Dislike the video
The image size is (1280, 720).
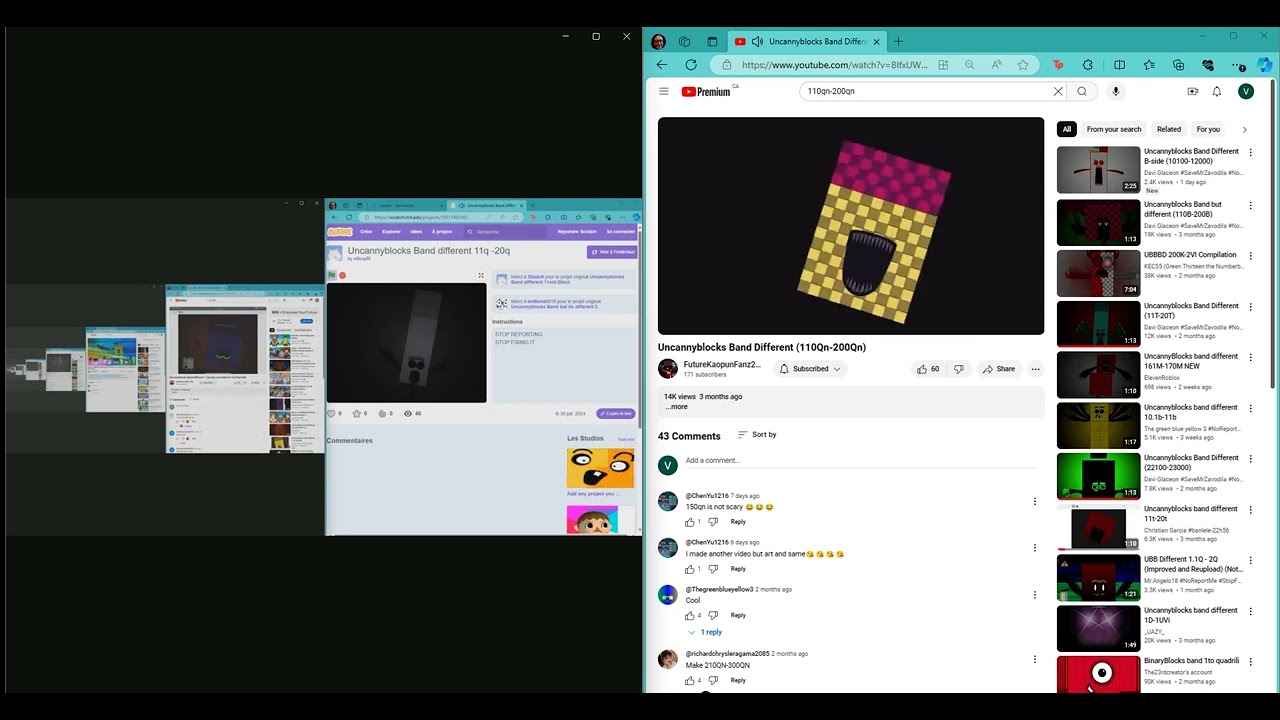(958, 369)
